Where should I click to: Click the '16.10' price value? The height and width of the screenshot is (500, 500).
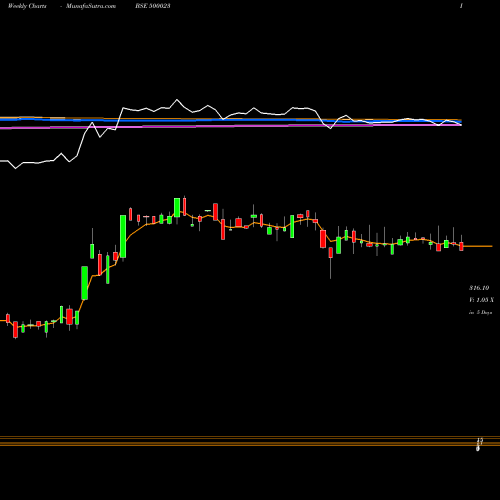479,288
